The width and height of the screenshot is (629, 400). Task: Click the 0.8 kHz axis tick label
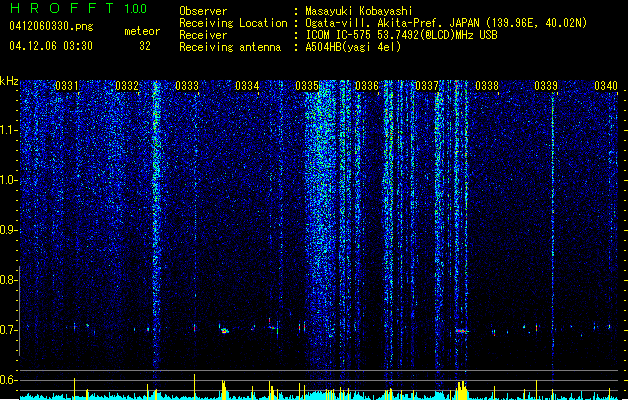pyautogui.click(x=8, y=280)
